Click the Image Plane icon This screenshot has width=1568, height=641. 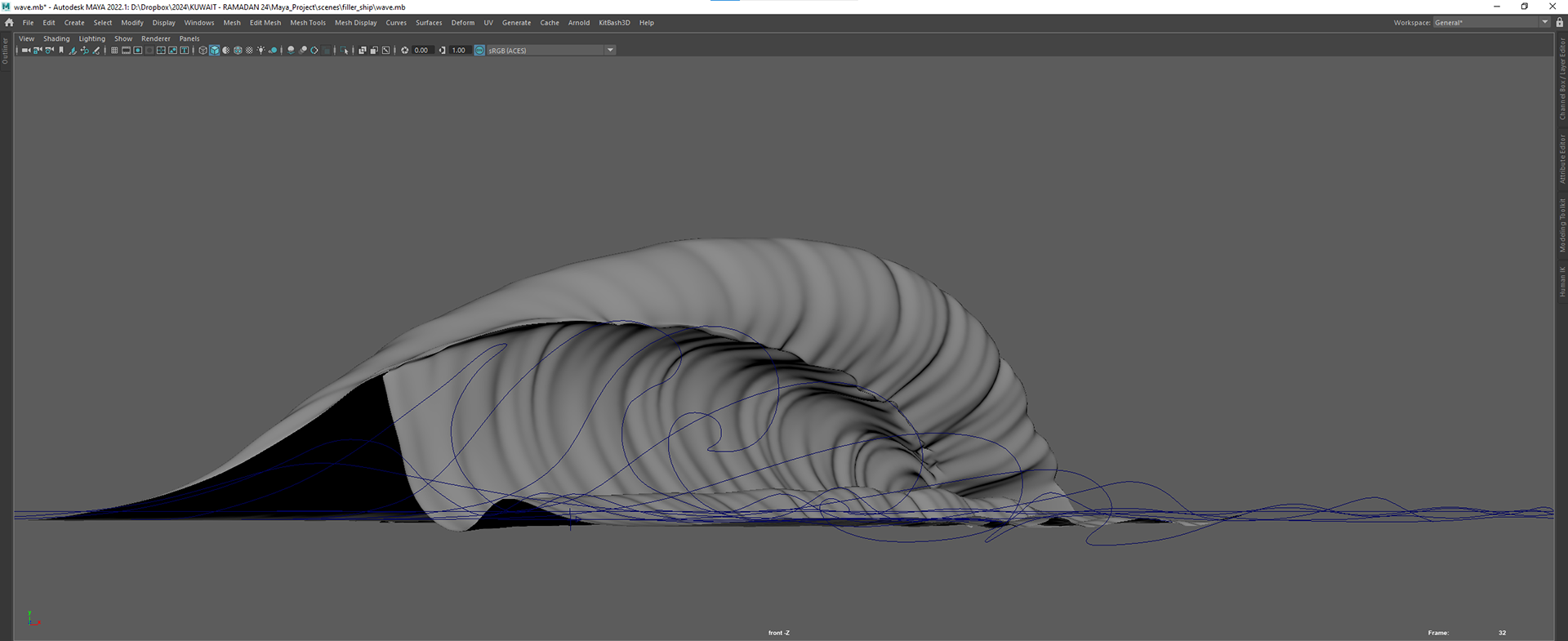pyautogui.click(x=73, y=51)
